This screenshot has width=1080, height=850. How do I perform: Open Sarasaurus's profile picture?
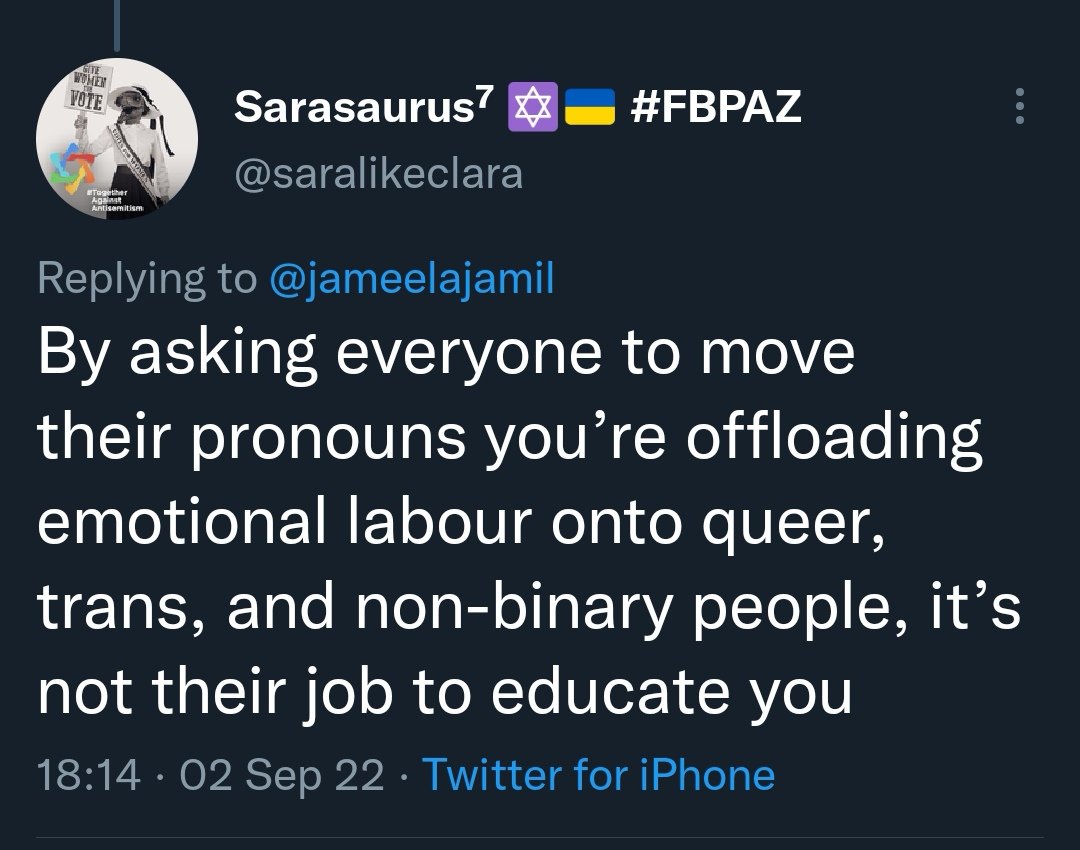(117, 138)
